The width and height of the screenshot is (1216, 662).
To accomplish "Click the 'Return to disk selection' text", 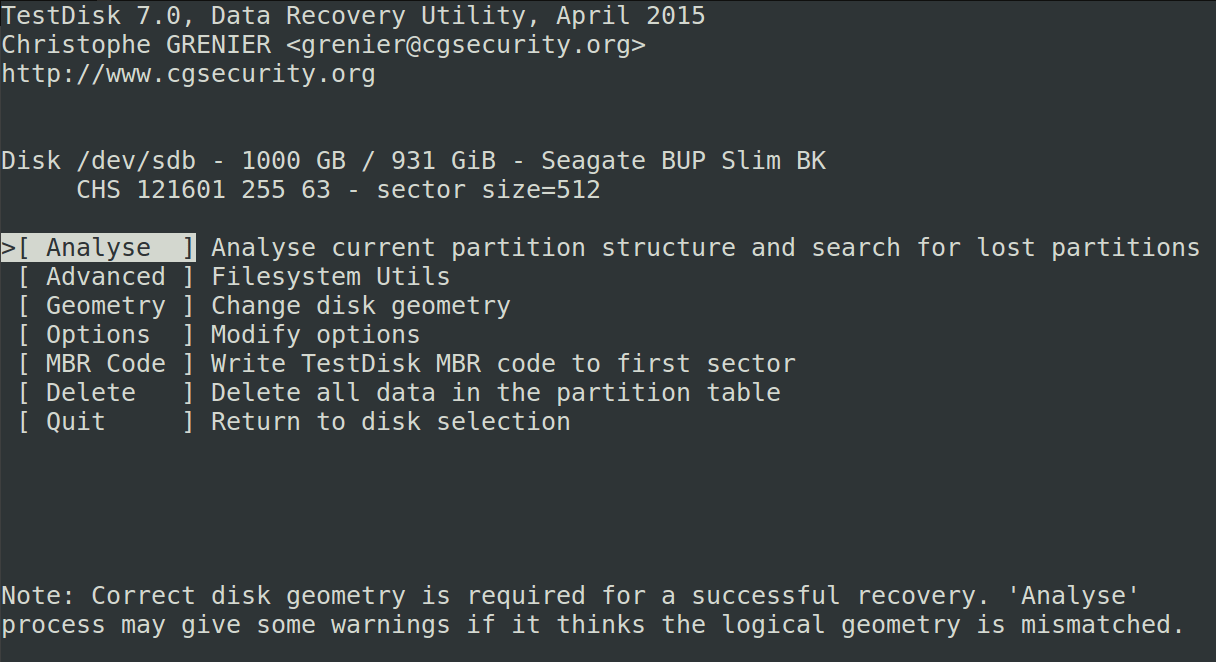I will pyautogui.click(x=390, y=422).
